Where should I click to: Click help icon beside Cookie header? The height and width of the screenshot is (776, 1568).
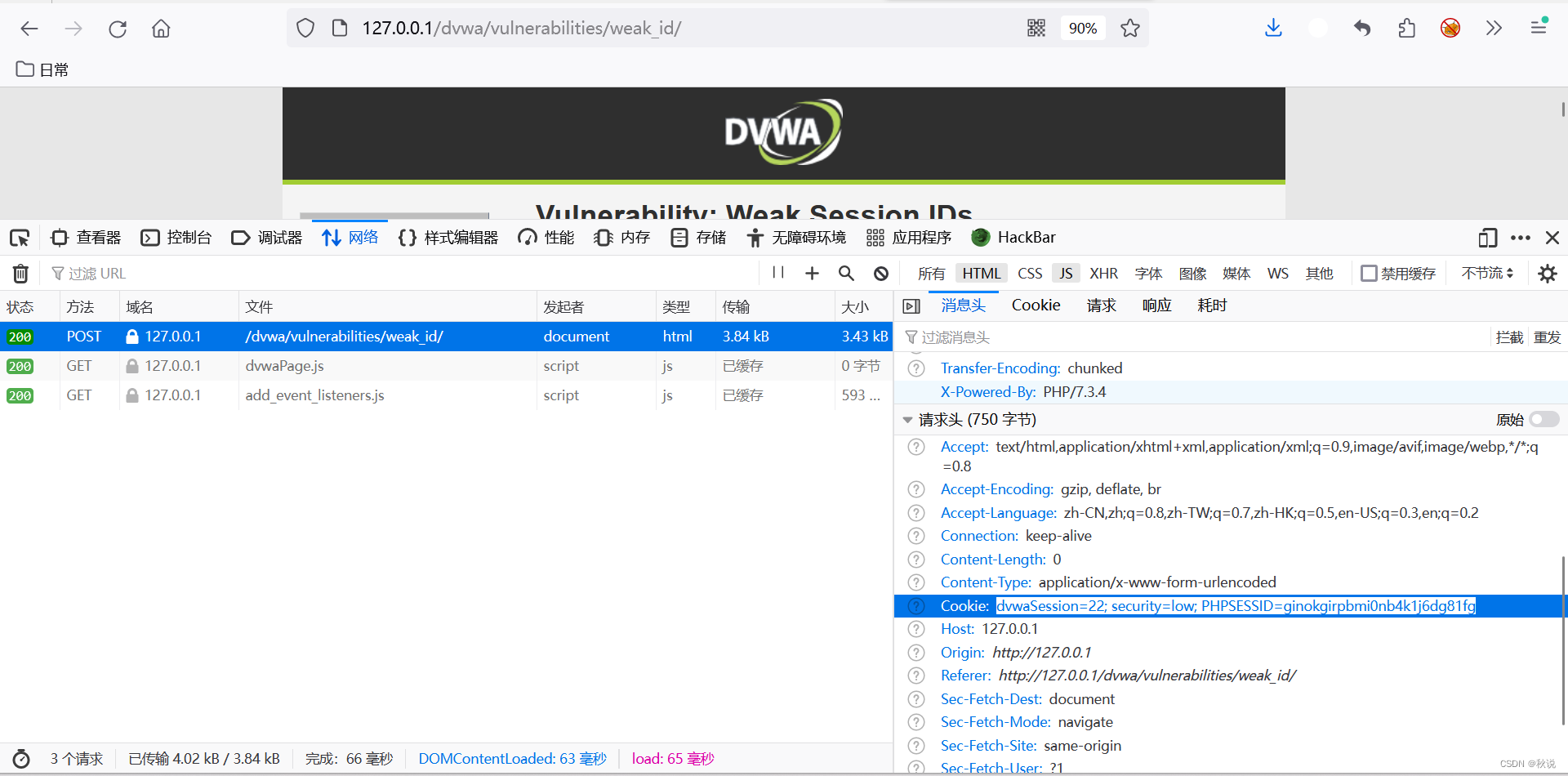(x=916, y=606)
